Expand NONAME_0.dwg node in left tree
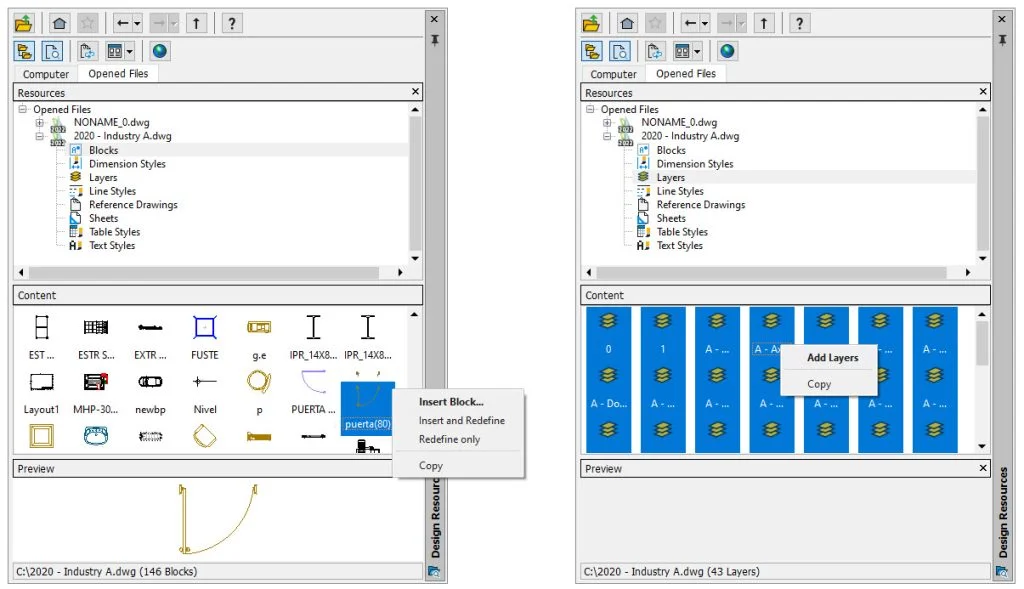 [40, 123]
